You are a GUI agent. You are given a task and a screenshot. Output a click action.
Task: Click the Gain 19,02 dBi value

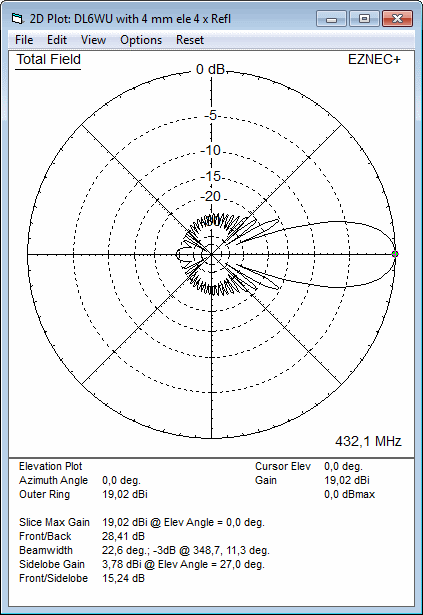point(347,480)
